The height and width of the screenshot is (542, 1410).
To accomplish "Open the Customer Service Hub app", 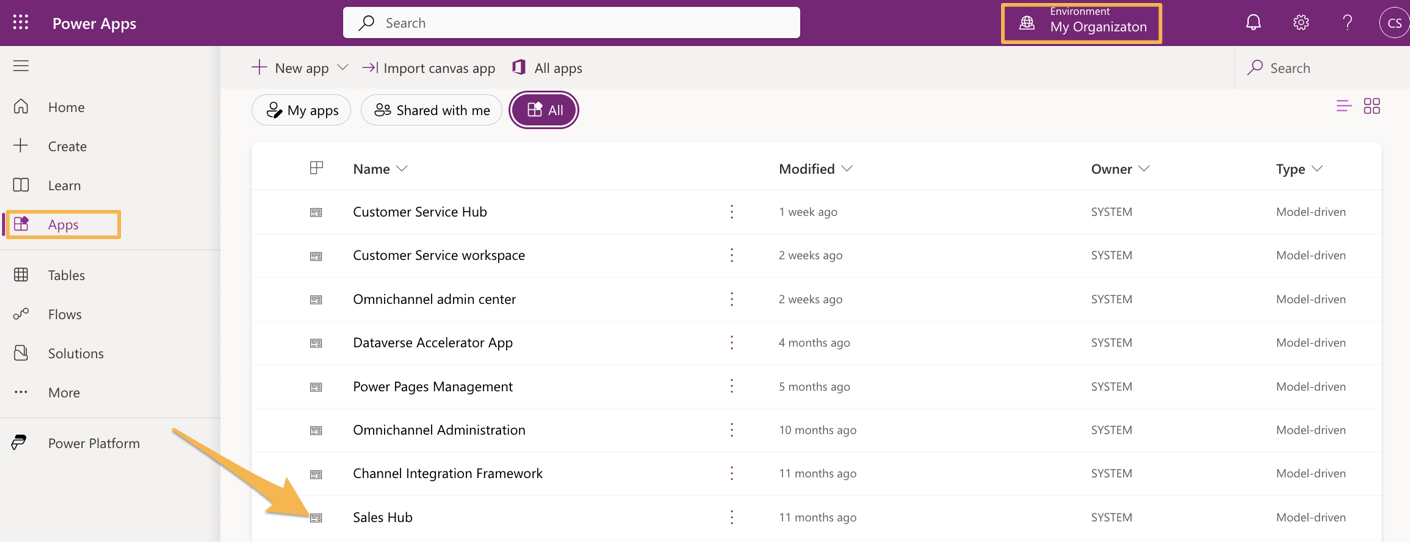I will 420,212.
